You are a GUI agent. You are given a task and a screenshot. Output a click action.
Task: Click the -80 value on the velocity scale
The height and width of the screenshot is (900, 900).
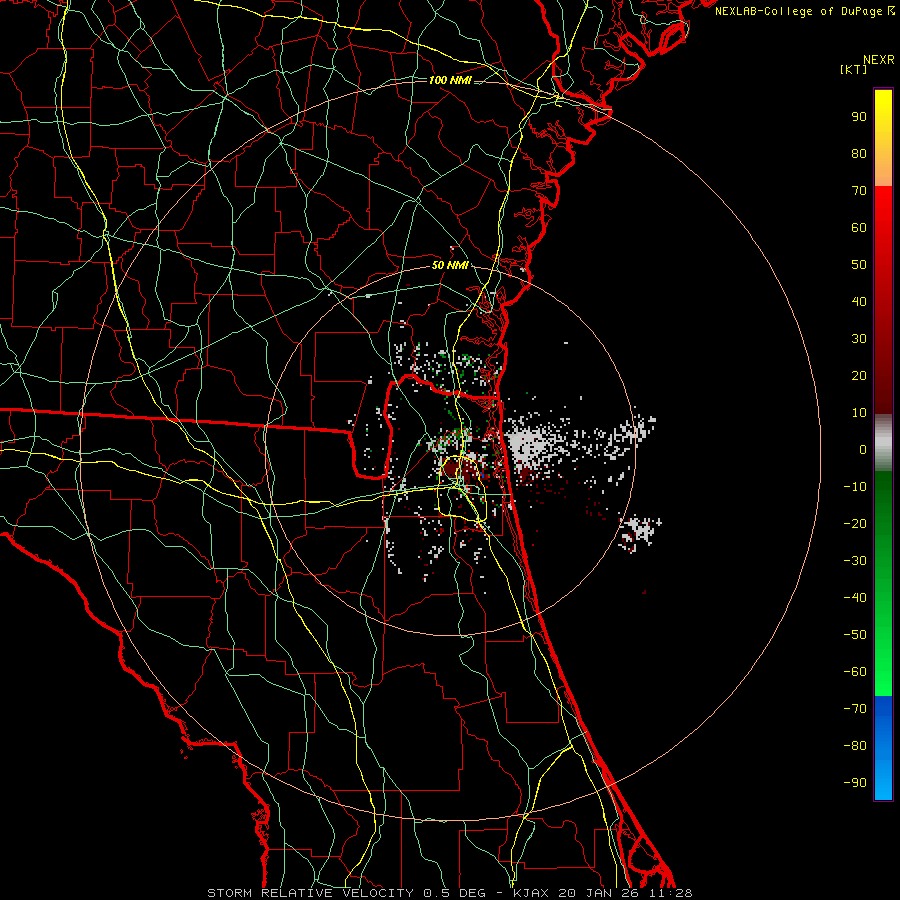[x=855, y=746]
